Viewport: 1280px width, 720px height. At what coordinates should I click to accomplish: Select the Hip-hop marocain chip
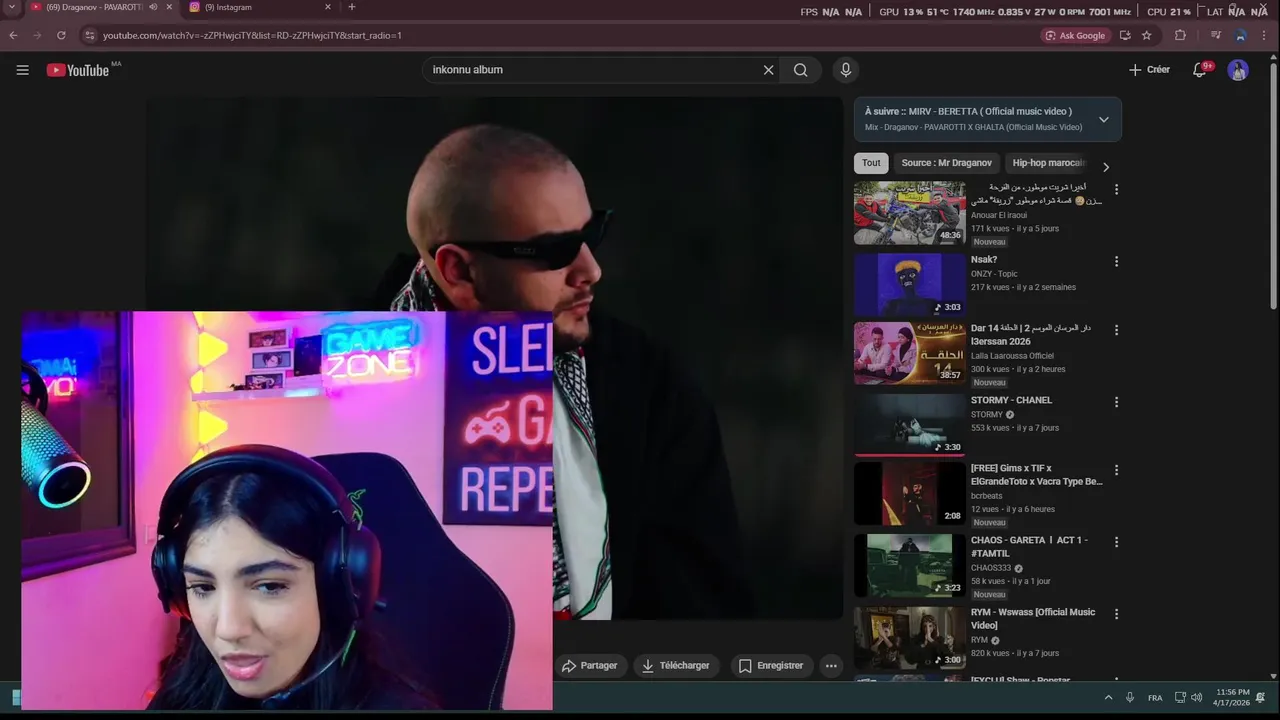point(1048,163)
